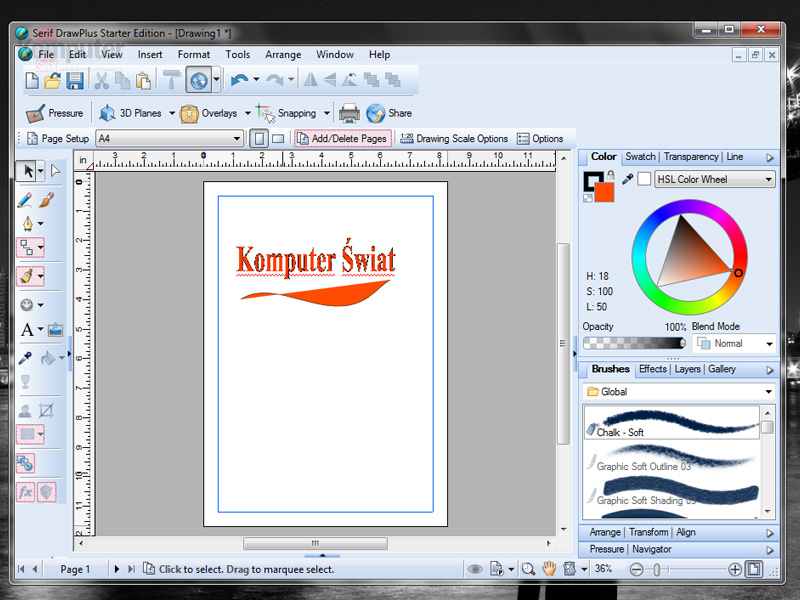Viewport: 800px width, 600px height.
Task: Click the Save disk icon
Action: click(75, 80)
